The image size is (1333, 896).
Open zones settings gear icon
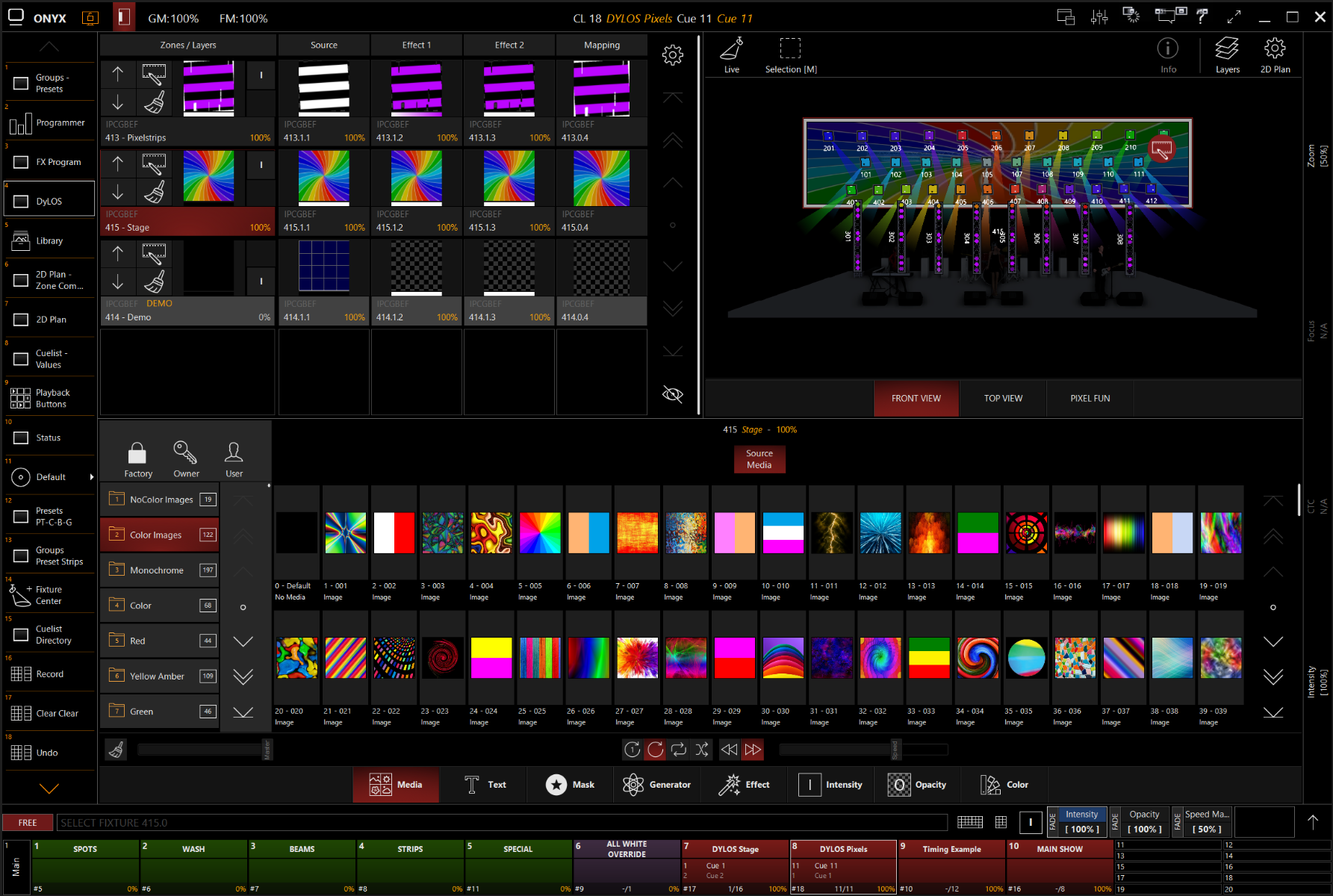(x=672, y=55)
